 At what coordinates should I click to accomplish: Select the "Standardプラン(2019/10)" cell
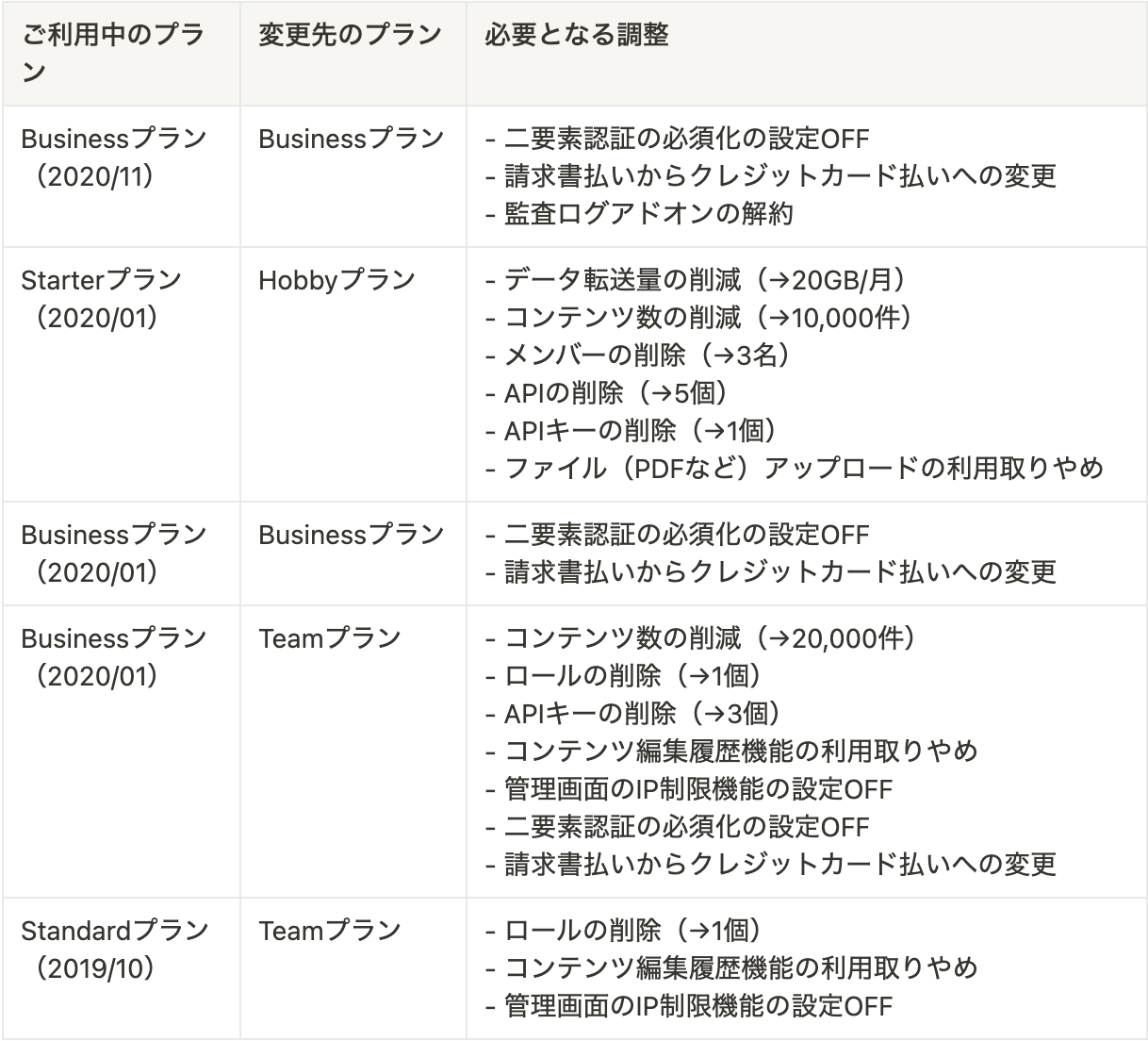[x=114, y=950]
